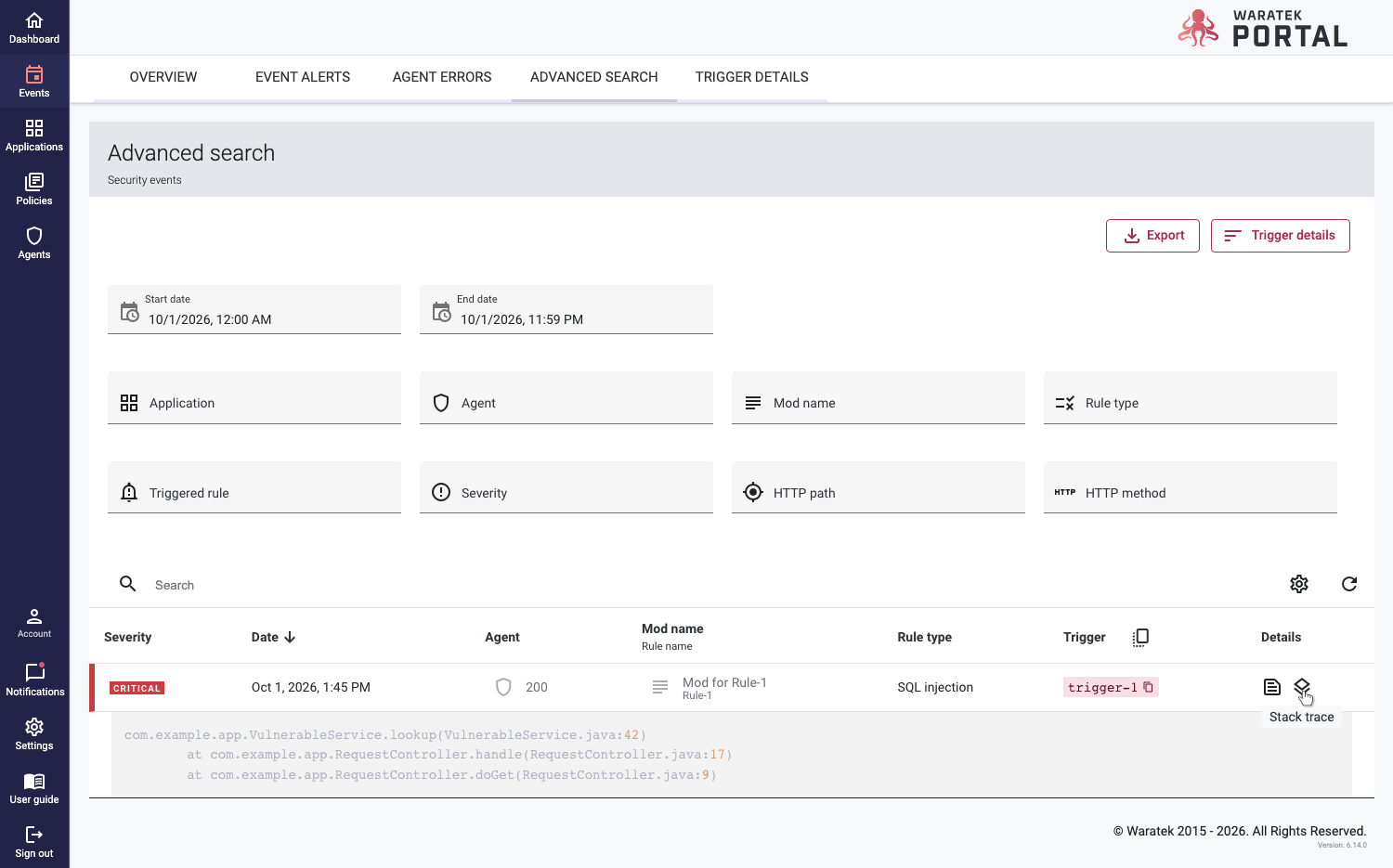This screenshot has height=868, width=1393.
Task: Go to Events in the sidebar
Action: coord(34,82)
